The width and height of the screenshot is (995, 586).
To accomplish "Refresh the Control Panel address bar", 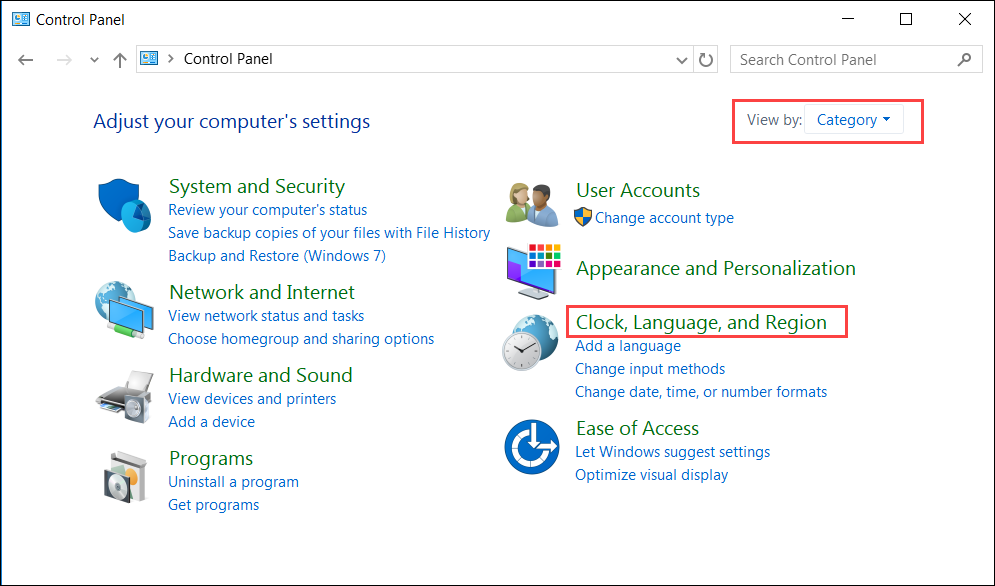I will tap(706, 60).
